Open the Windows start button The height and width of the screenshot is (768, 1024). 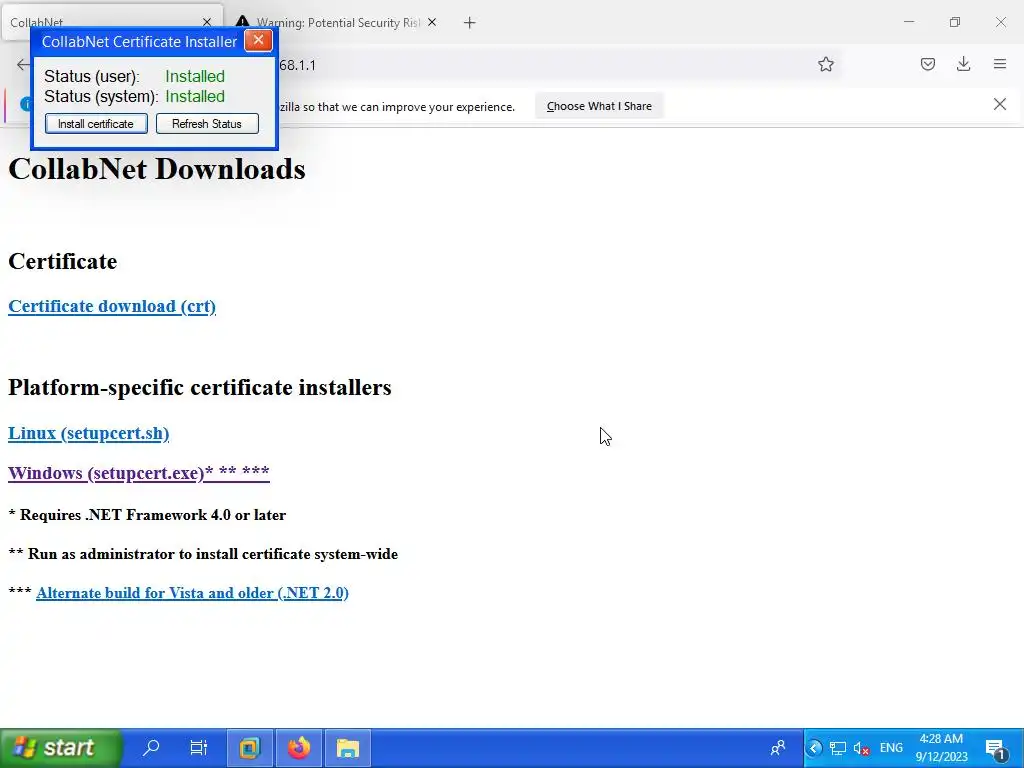61,748
